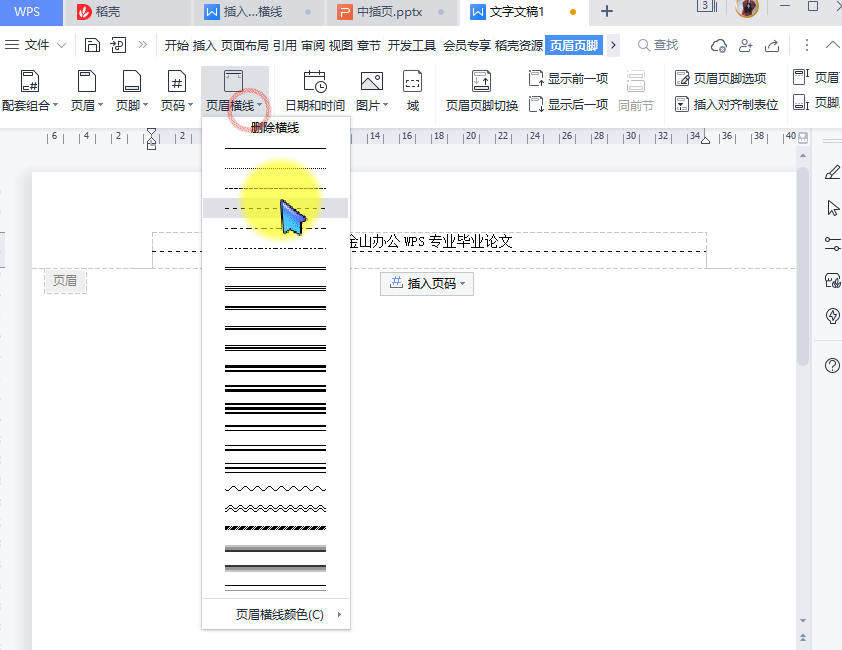Image resolution: width=842 pixels, height=650 pixels.
Task: Choose 删除横线 to remove header line
Action: (275, 128)
